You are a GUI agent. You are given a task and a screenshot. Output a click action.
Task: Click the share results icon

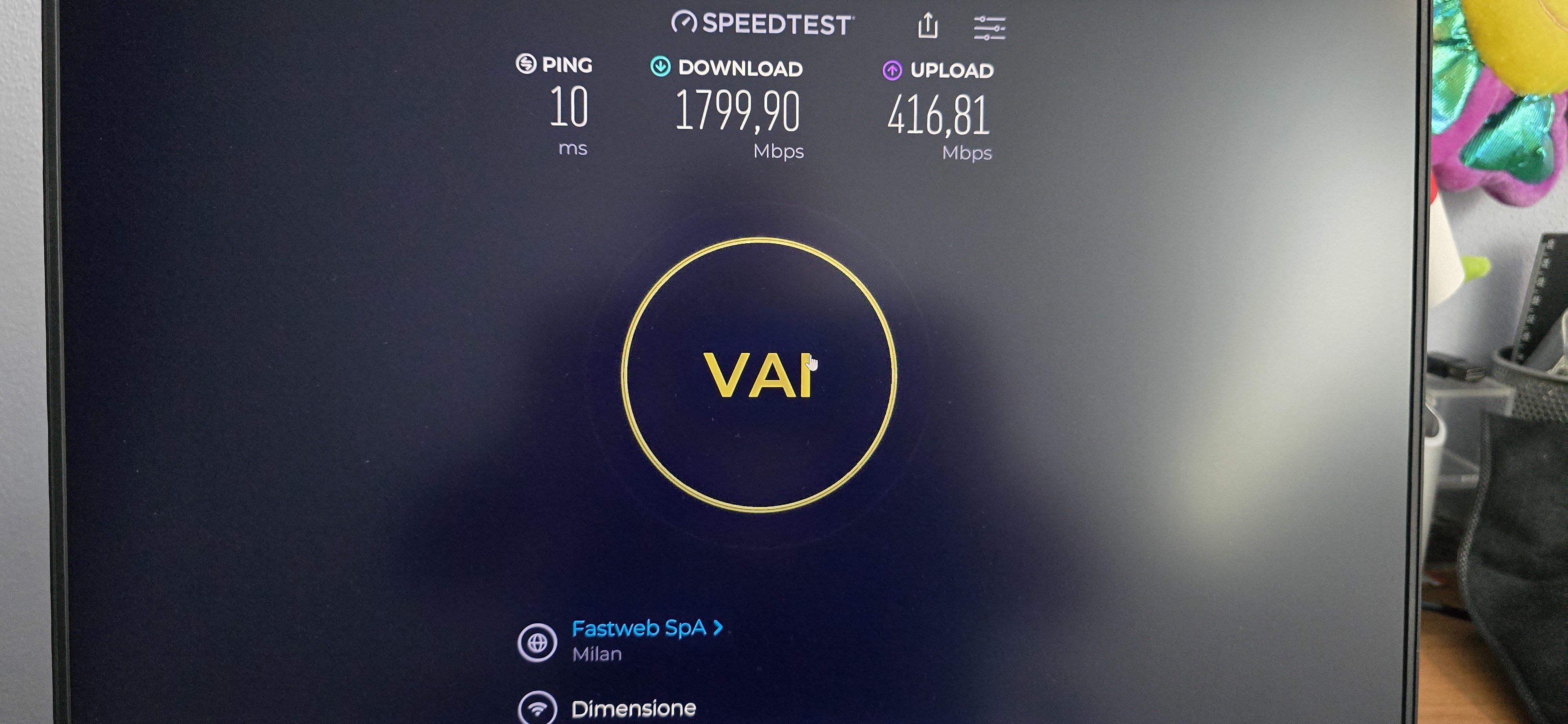point(927,25)
